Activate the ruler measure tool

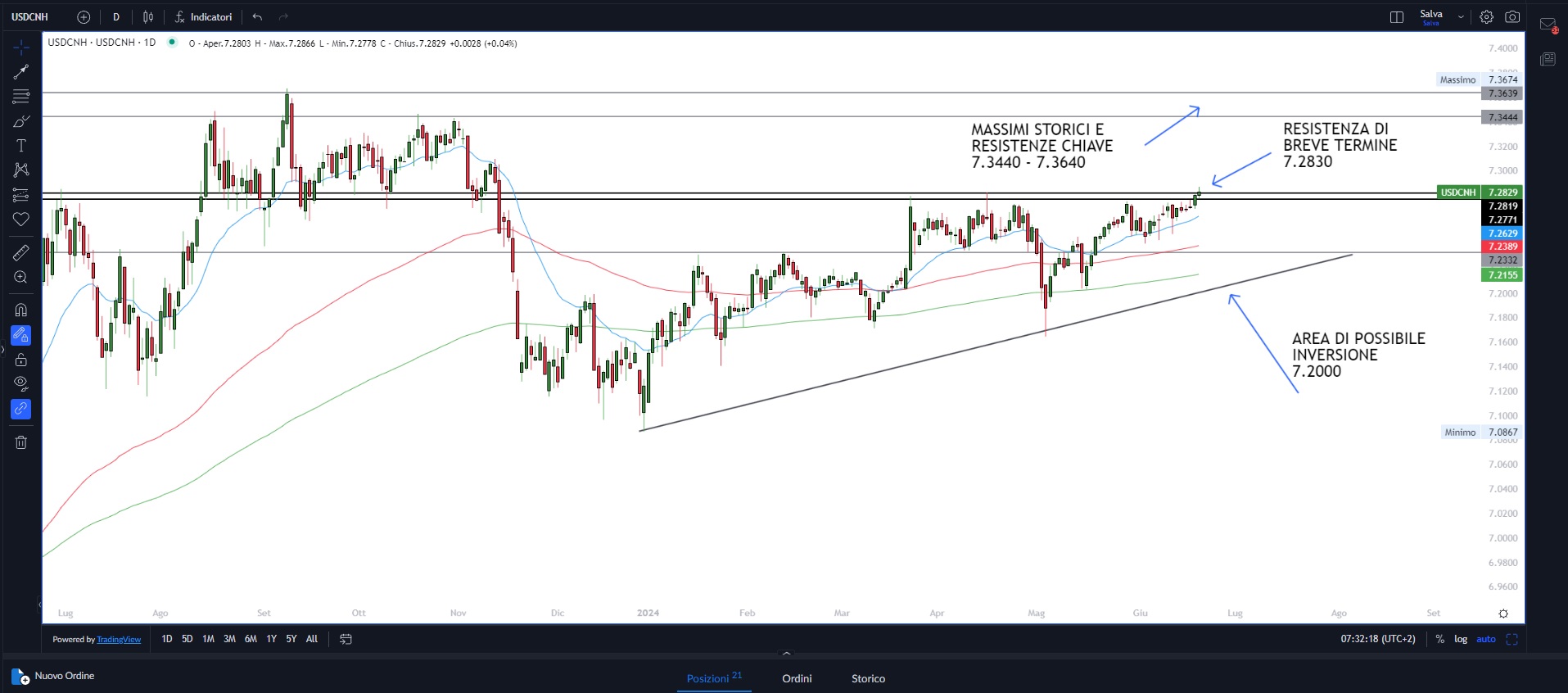[21, 253]
